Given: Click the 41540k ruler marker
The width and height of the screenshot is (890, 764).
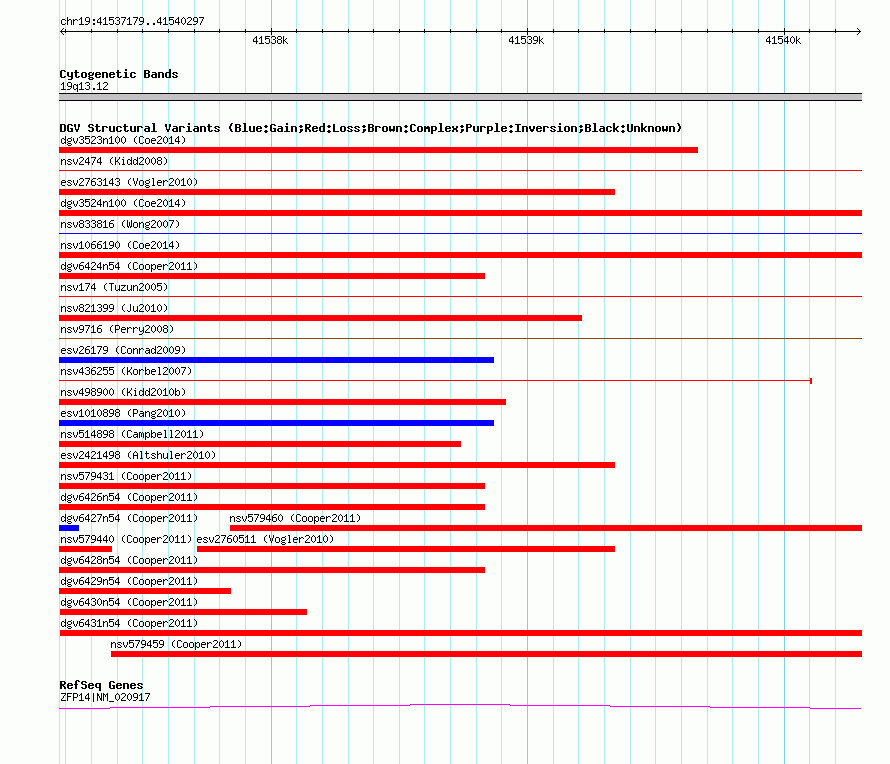Looking at the screenshot, I should 783,40.
